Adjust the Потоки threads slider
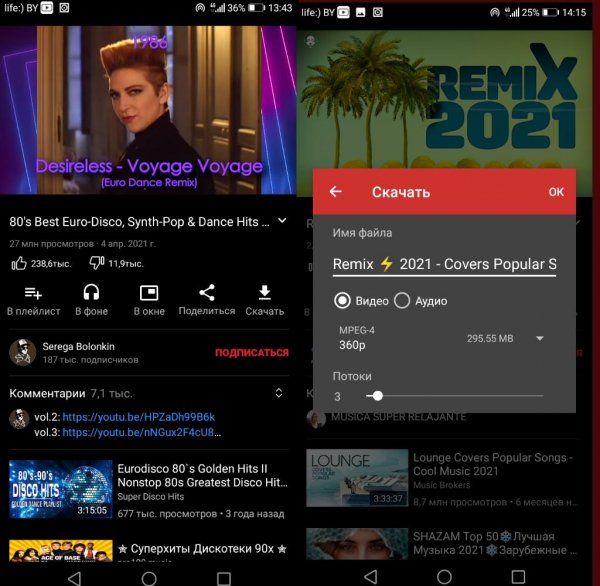Image resolution: width=600 pixels, height=586 pixels. (x=455, y=396)
